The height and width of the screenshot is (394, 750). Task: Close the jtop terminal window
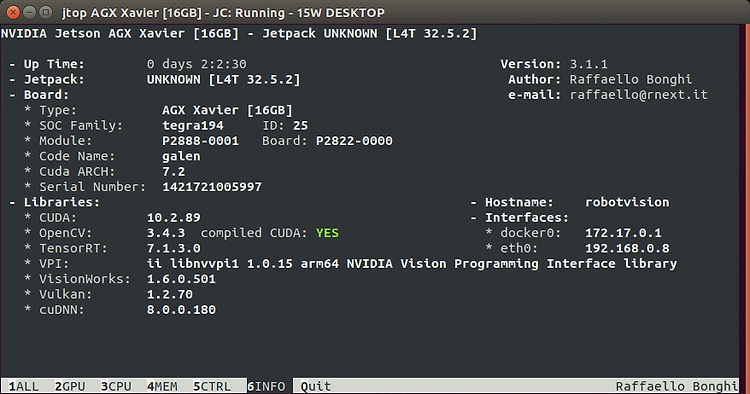tap(13, 12)
